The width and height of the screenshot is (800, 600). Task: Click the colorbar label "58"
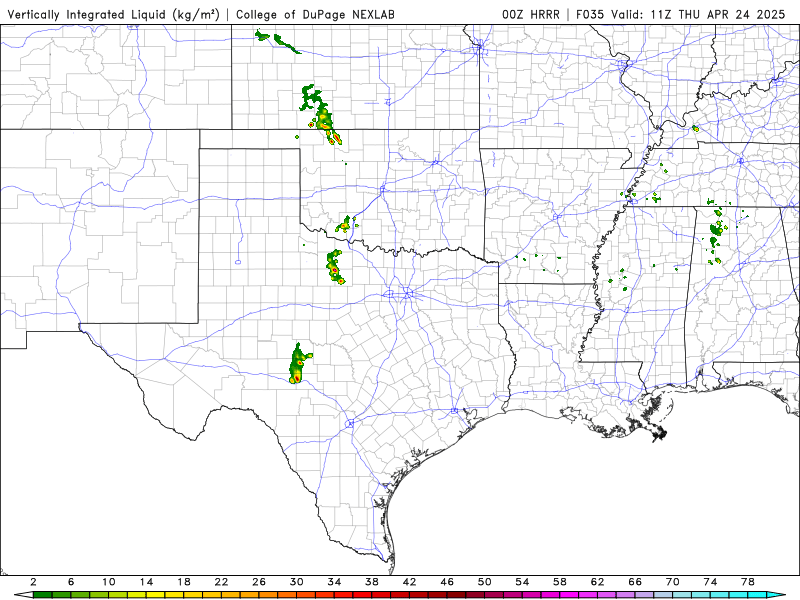click(x=560, y=582)
